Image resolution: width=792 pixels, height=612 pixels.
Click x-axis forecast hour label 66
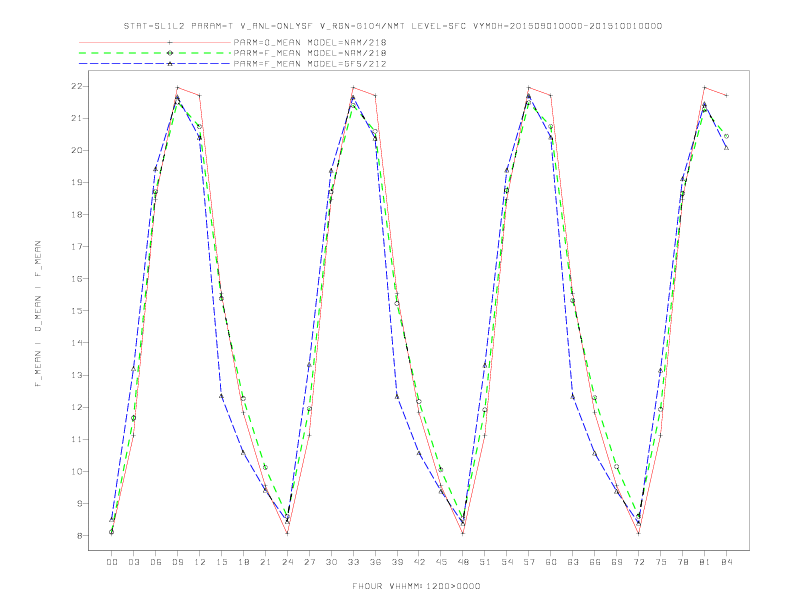(x=595, y=562)
